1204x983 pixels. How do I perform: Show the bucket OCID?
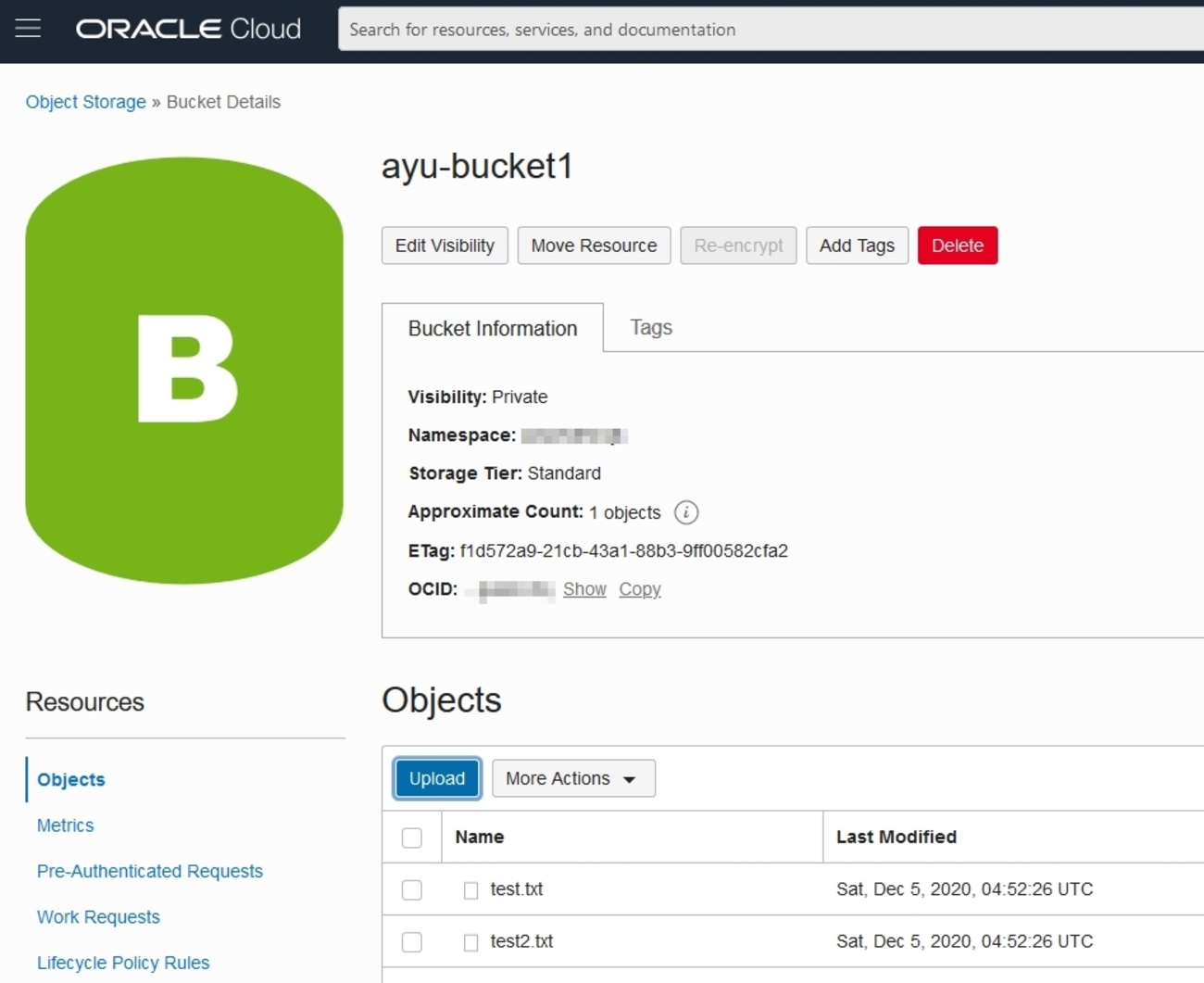point(584,589)
